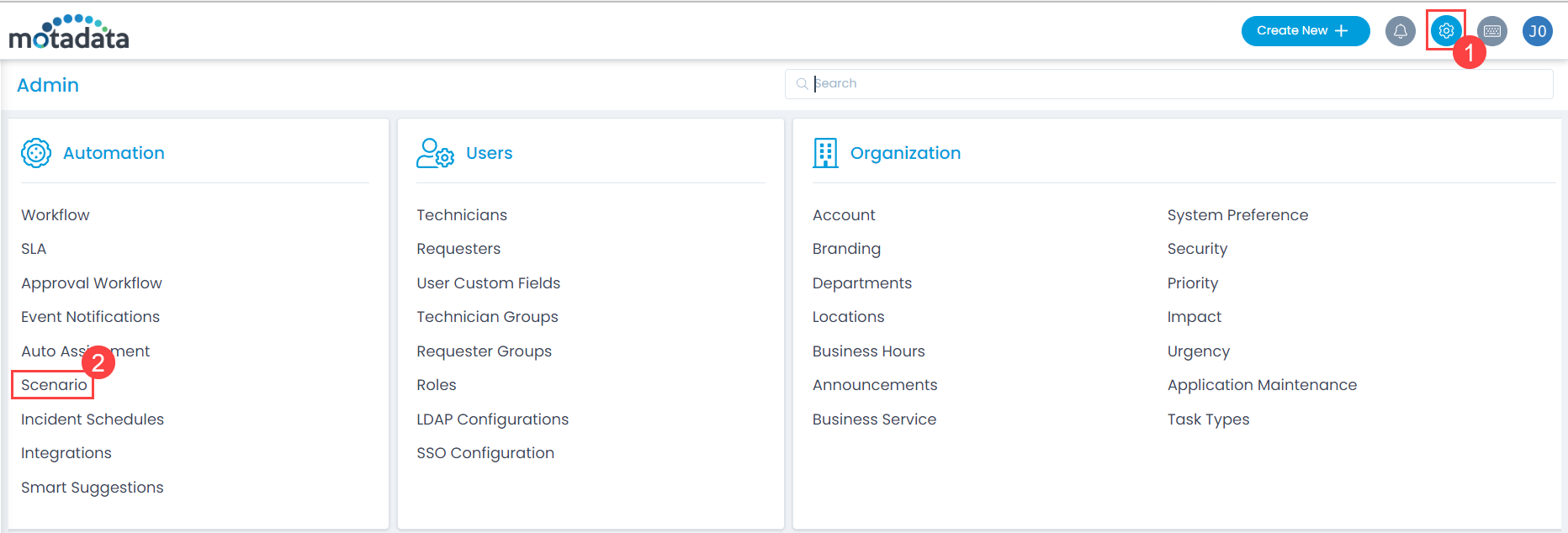
Task: Select LDAP Configurations
Action: click(492, 420)
